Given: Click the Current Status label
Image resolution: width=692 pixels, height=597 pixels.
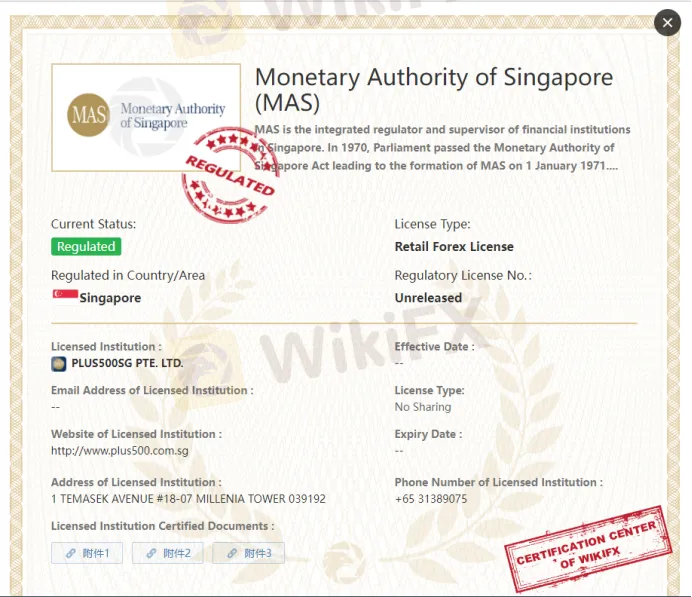Looking at the screenshot, I should pyautogui.click(x=94, y=224).
